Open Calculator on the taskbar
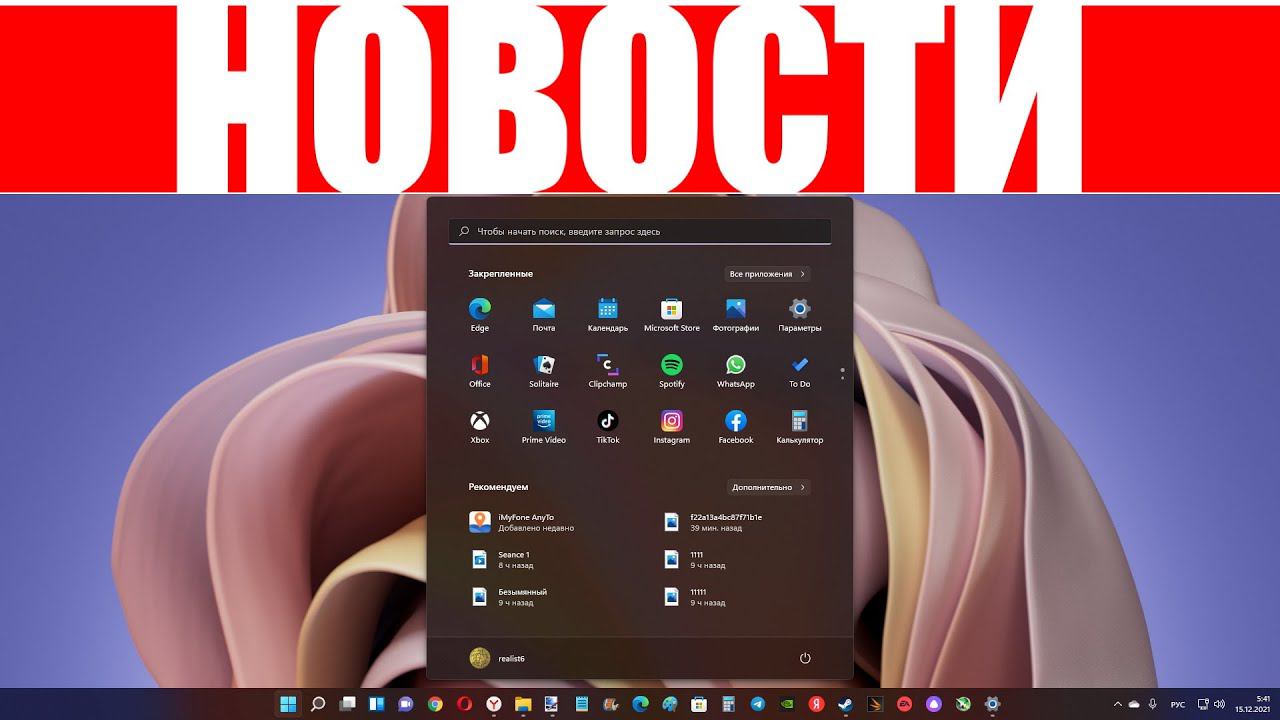 tap(728, 704)
